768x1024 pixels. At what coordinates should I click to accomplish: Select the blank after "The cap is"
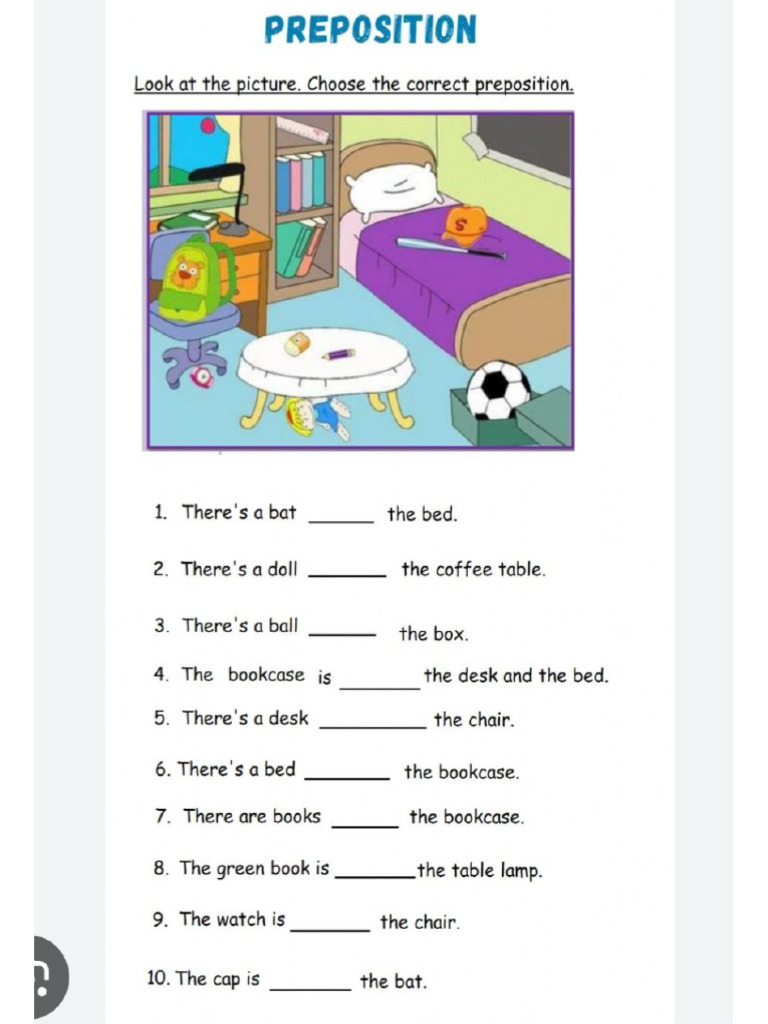310,986
